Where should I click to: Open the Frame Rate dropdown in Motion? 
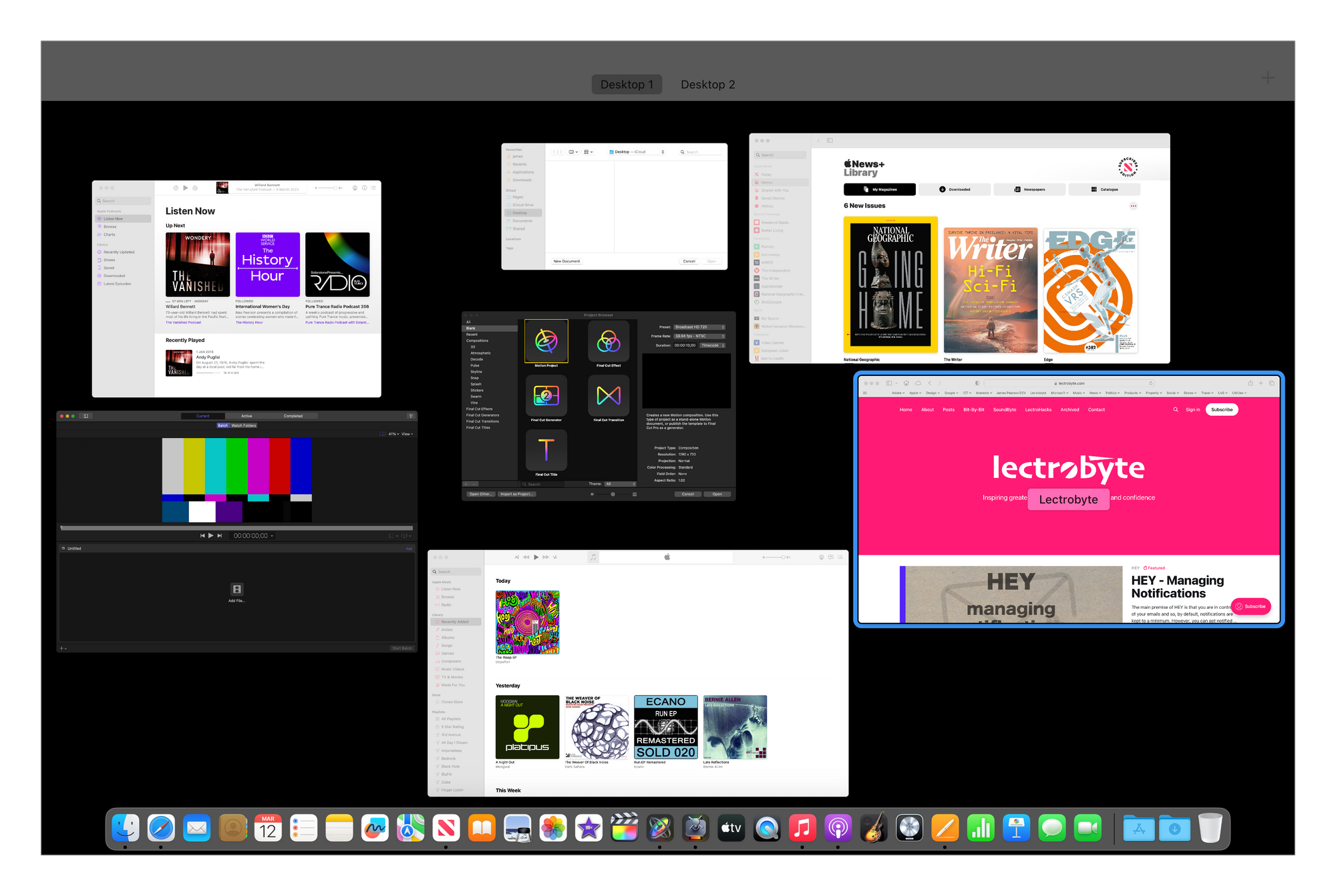pyautogui.click(x=699, y=336)
